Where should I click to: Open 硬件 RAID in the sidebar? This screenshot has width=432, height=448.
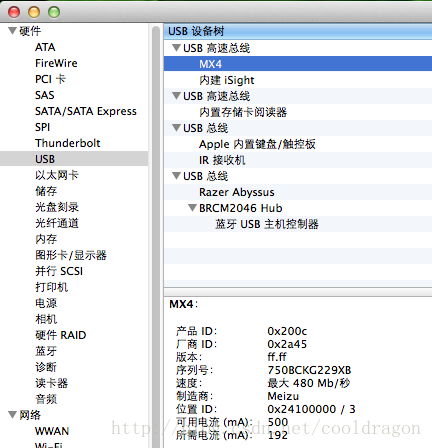coord(60,335)
